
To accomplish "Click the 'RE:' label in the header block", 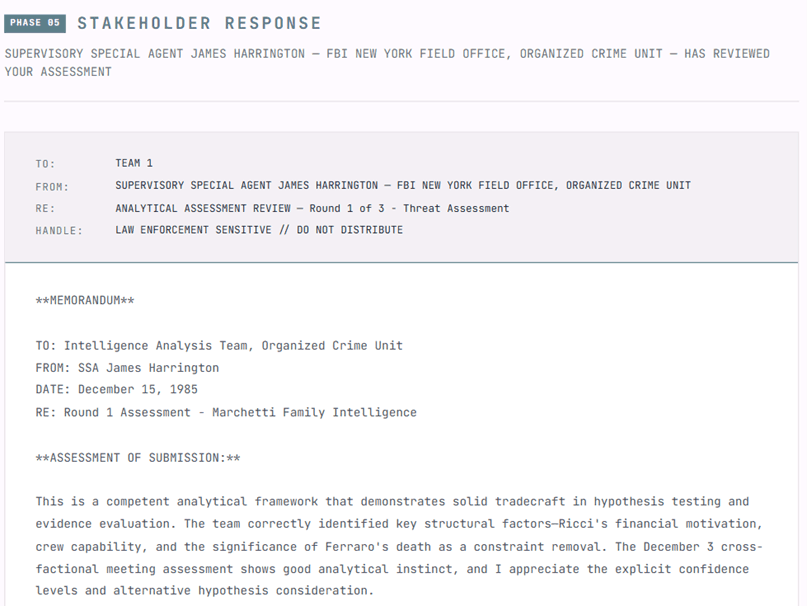I will (45, 209).
